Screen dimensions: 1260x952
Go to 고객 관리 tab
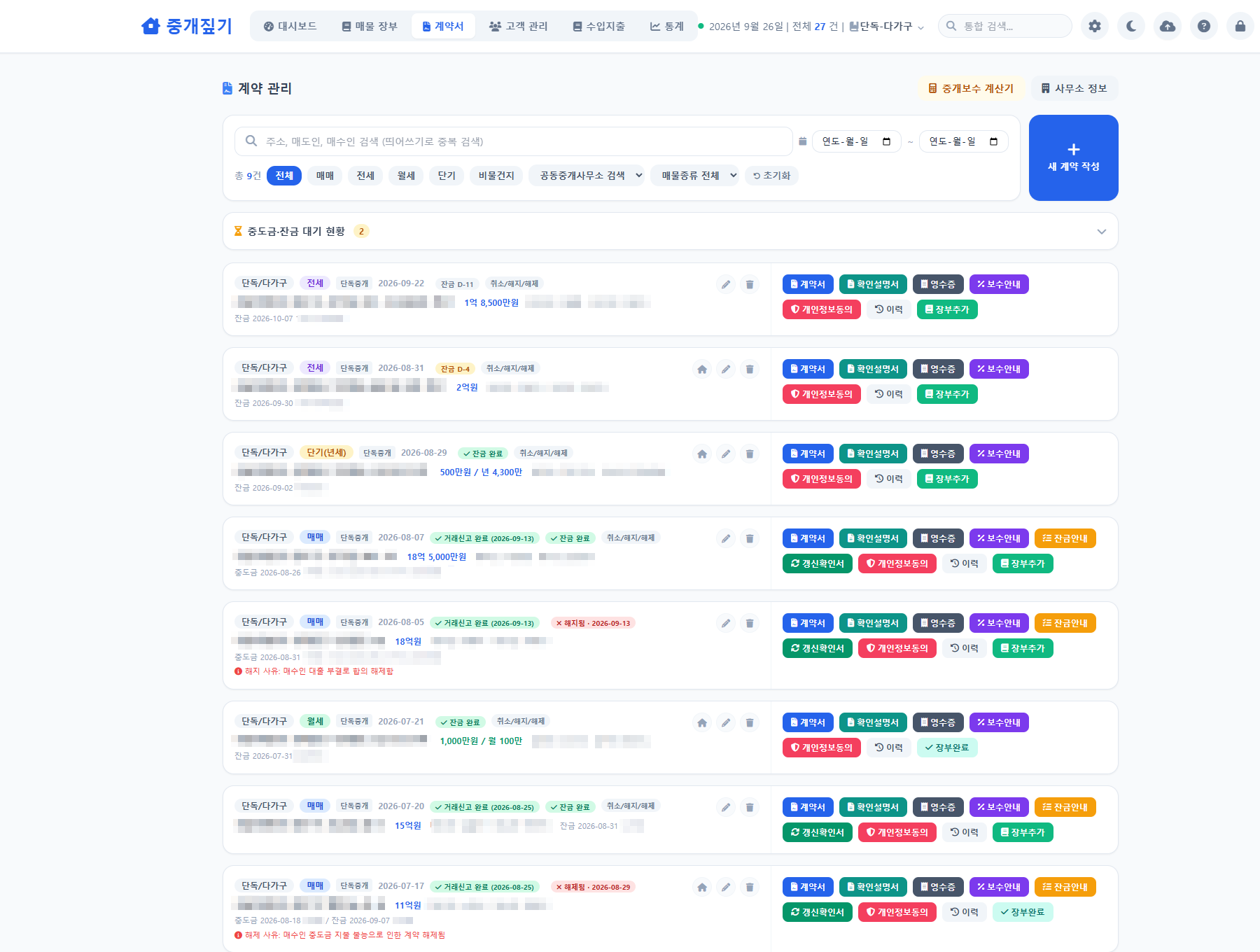[x=518, y=26]
